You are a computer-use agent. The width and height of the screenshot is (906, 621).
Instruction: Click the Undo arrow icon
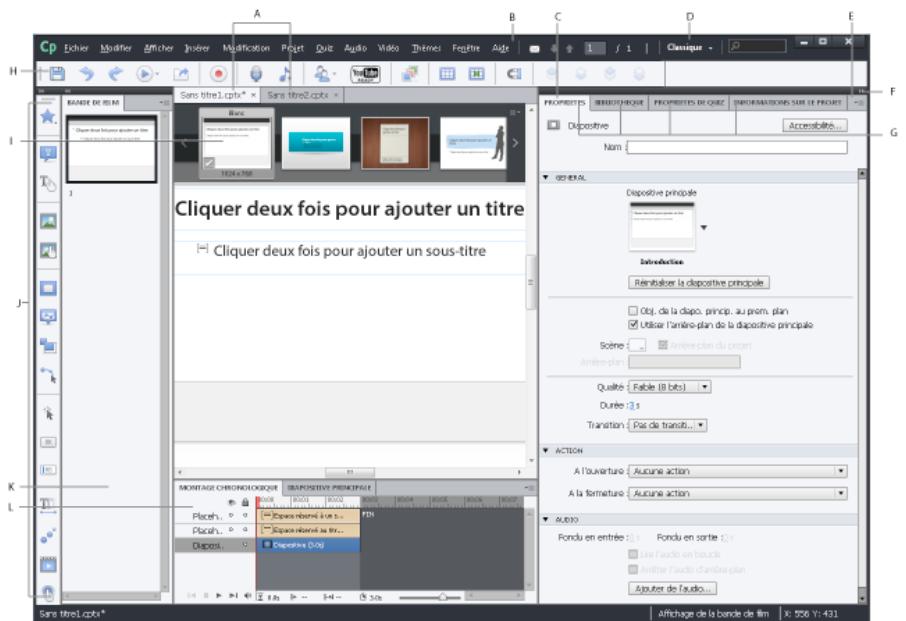tap(87, 74)
